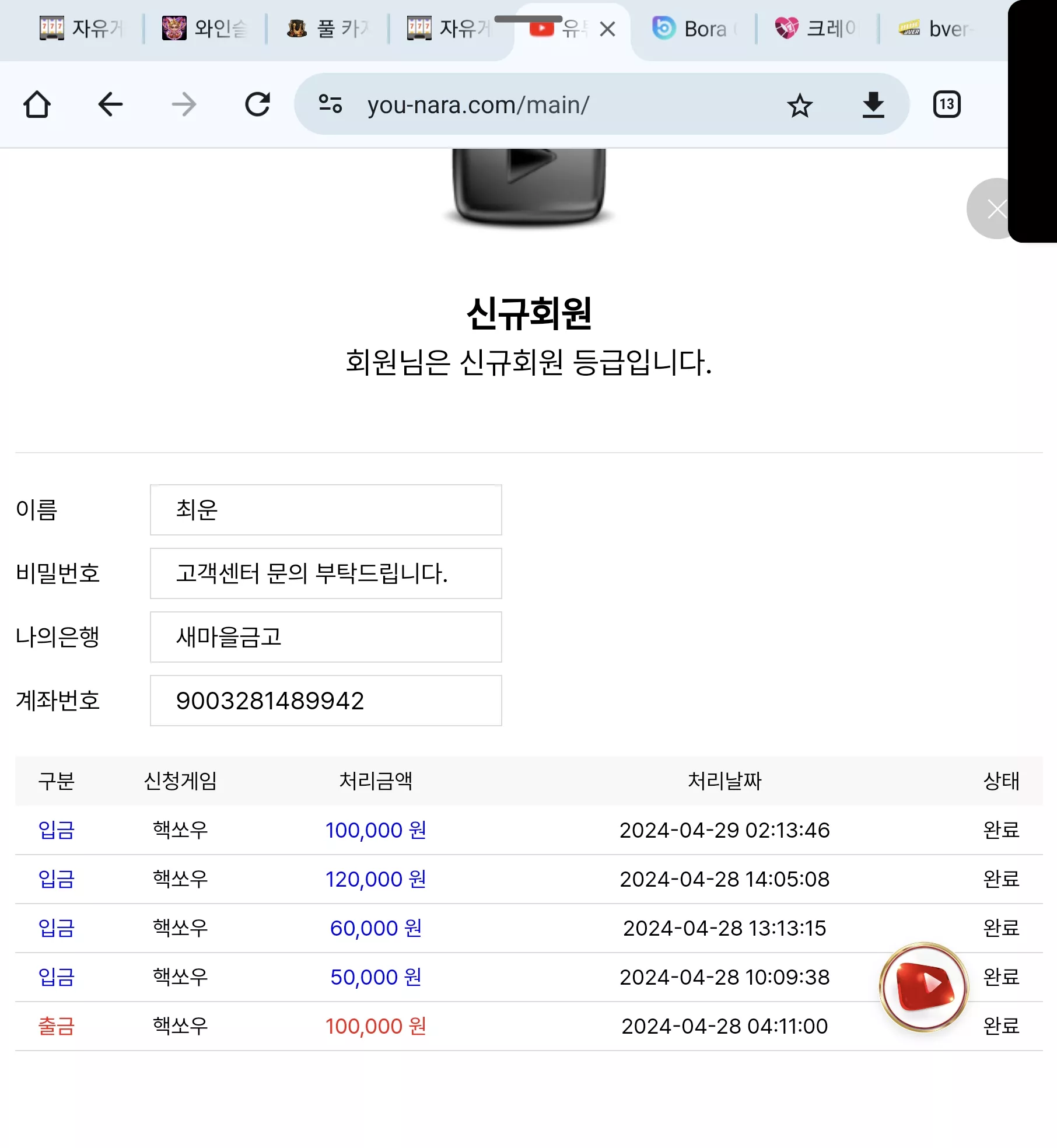Screen dimensions: 1057x1148
Task: Tap the floating red play button
Action: point(924,987)
